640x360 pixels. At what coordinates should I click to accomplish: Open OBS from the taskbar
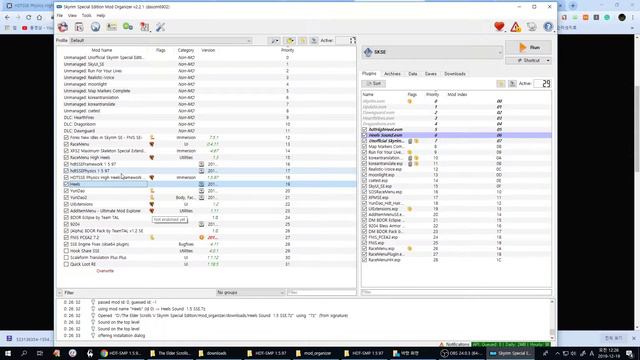point(461,353)
